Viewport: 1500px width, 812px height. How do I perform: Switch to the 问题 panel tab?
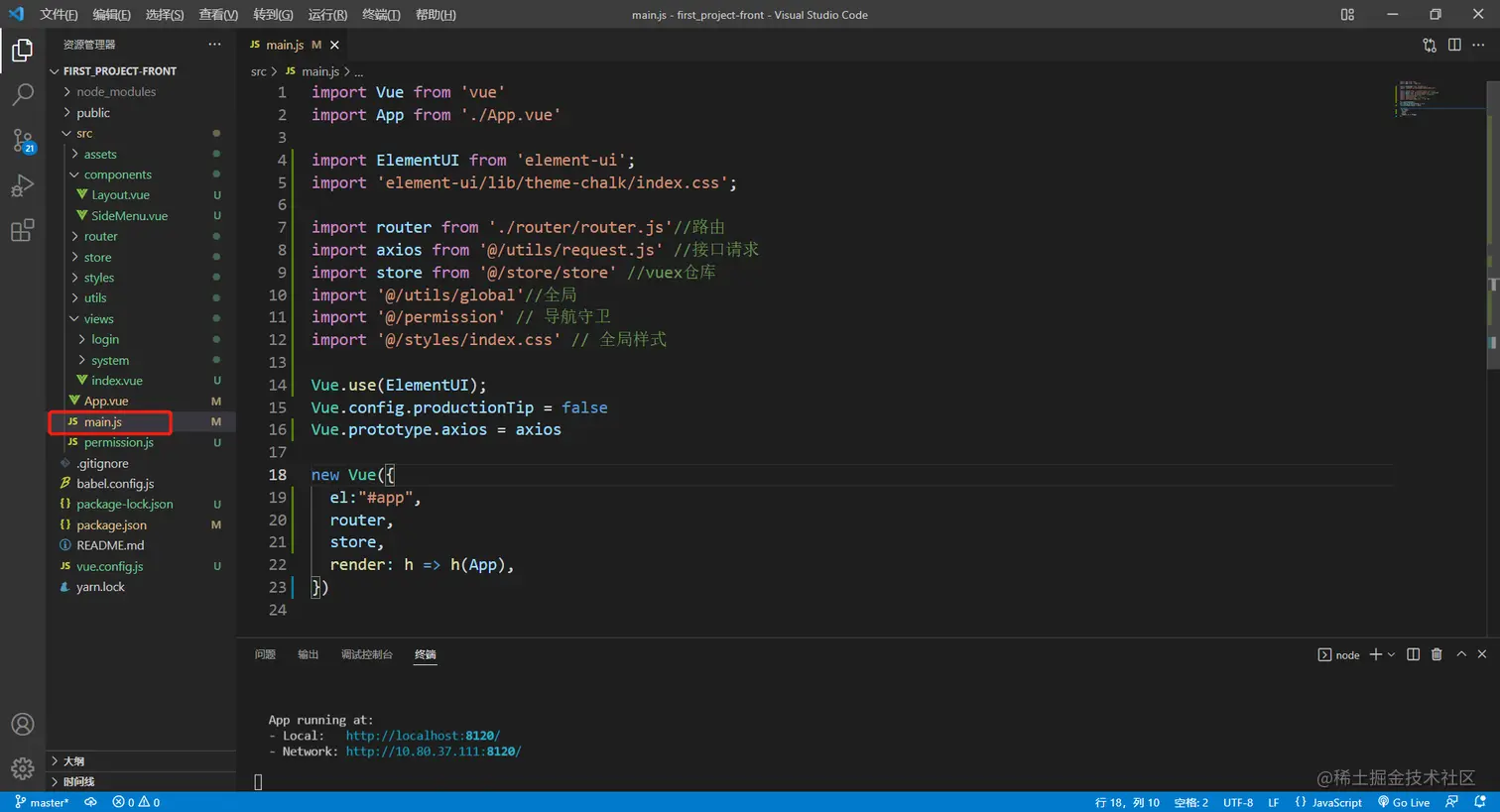[265, 654]
